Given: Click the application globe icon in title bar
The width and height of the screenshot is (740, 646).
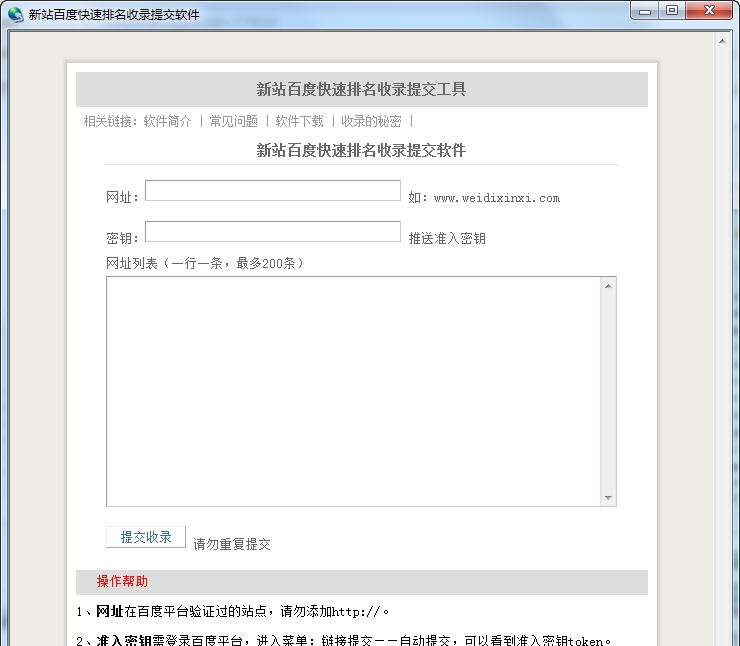Looking at the screenshot, I should pos(15,14).
